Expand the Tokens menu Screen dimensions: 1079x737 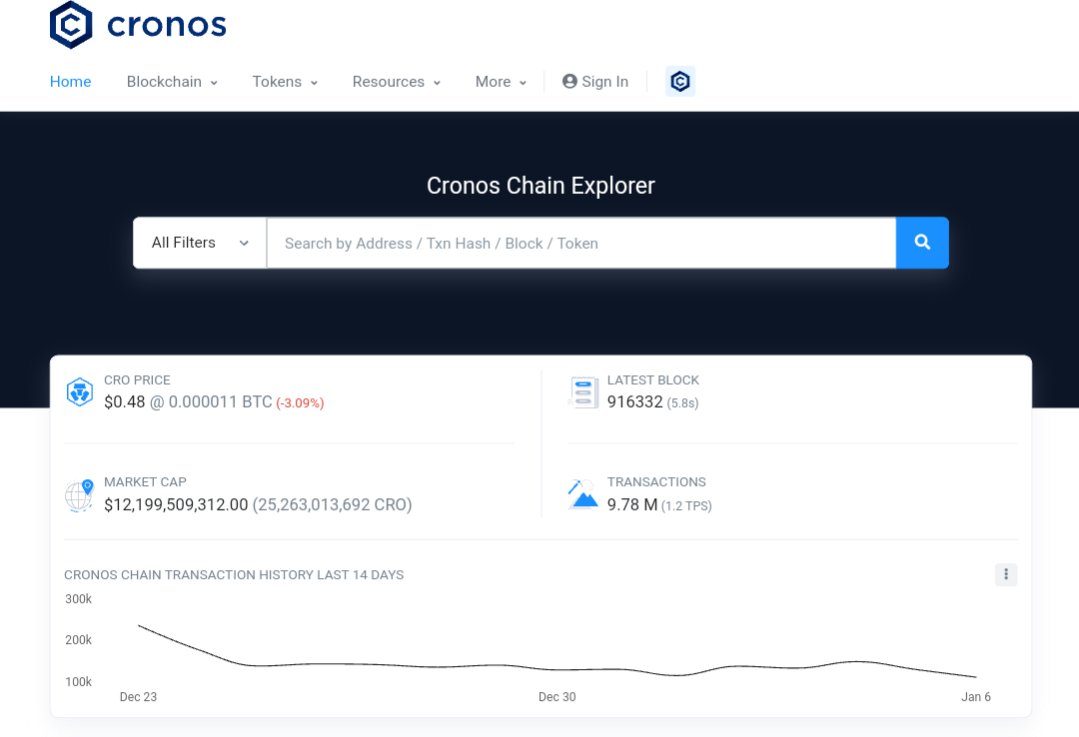coord(285,81)
